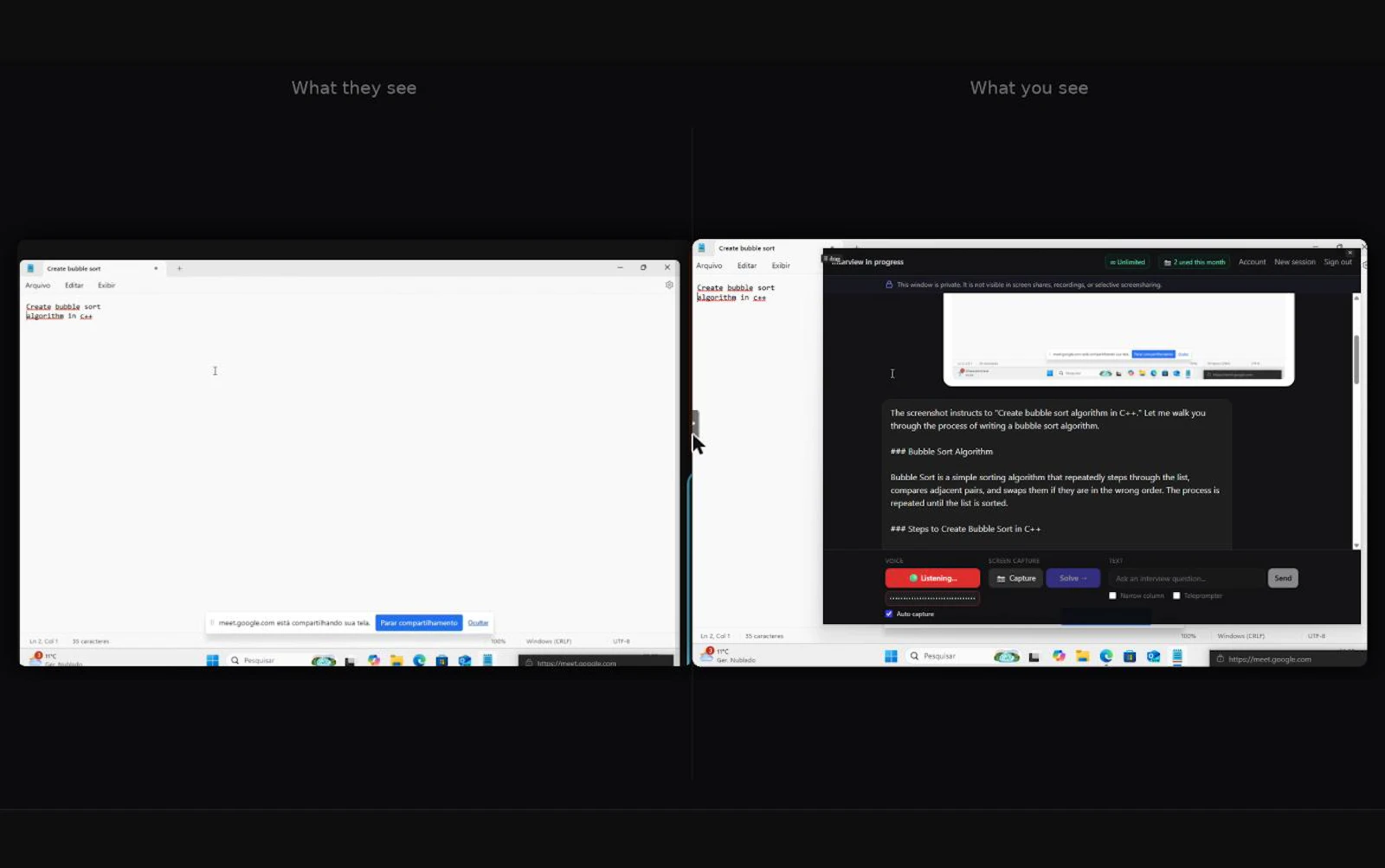Click the red Listening button in the overlay
This screenshot has height=868, width=1385.
click(x=932, y=578)
